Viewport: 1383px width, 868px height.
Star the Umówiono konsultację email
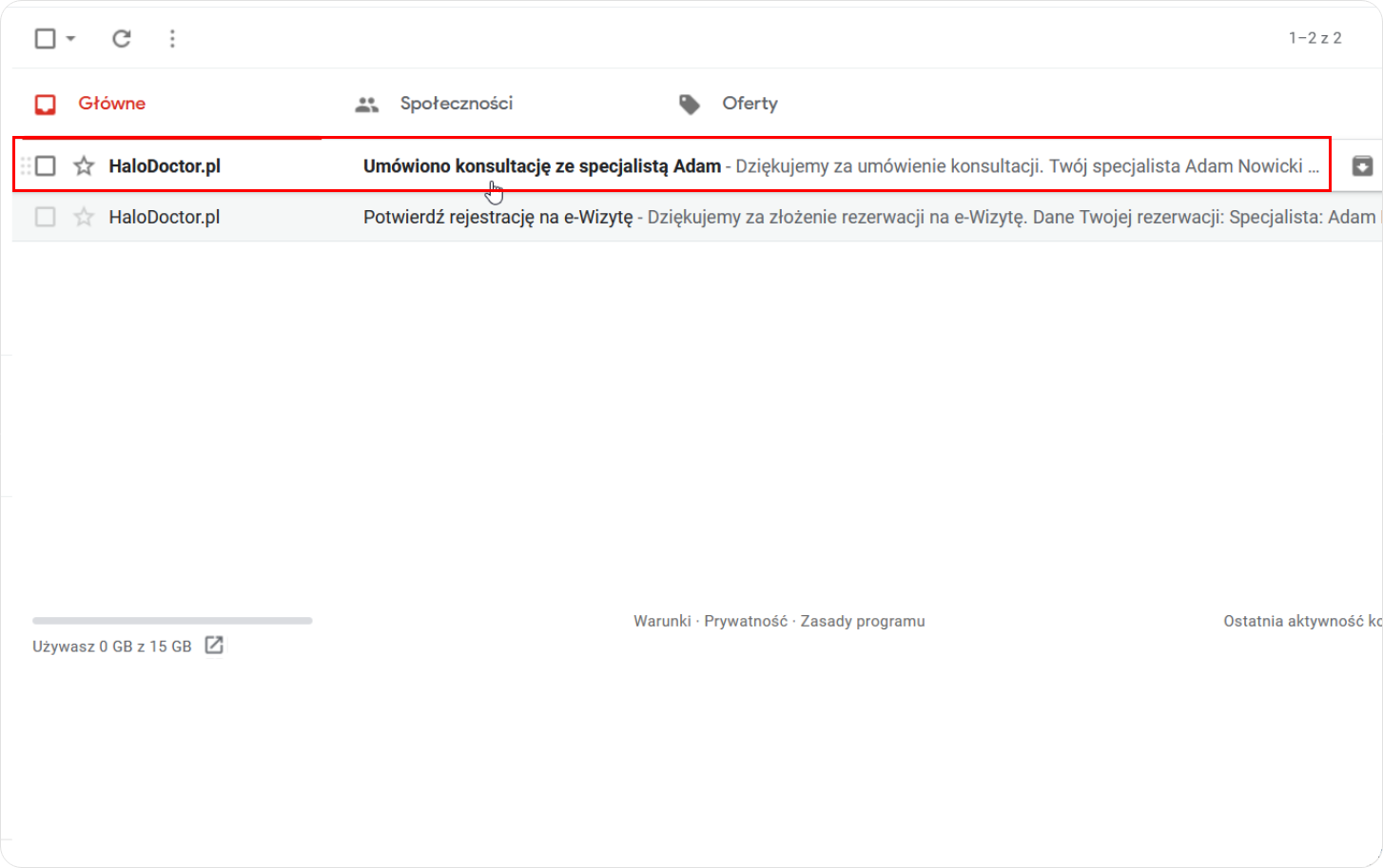coord(84,165)
